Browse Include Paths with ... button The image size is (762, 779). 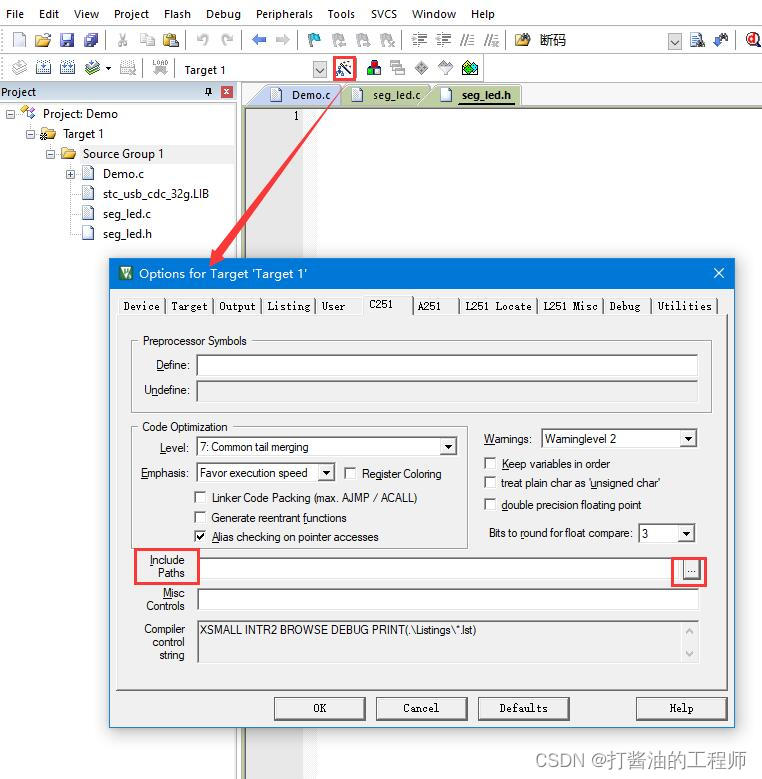tap(691, 570)
